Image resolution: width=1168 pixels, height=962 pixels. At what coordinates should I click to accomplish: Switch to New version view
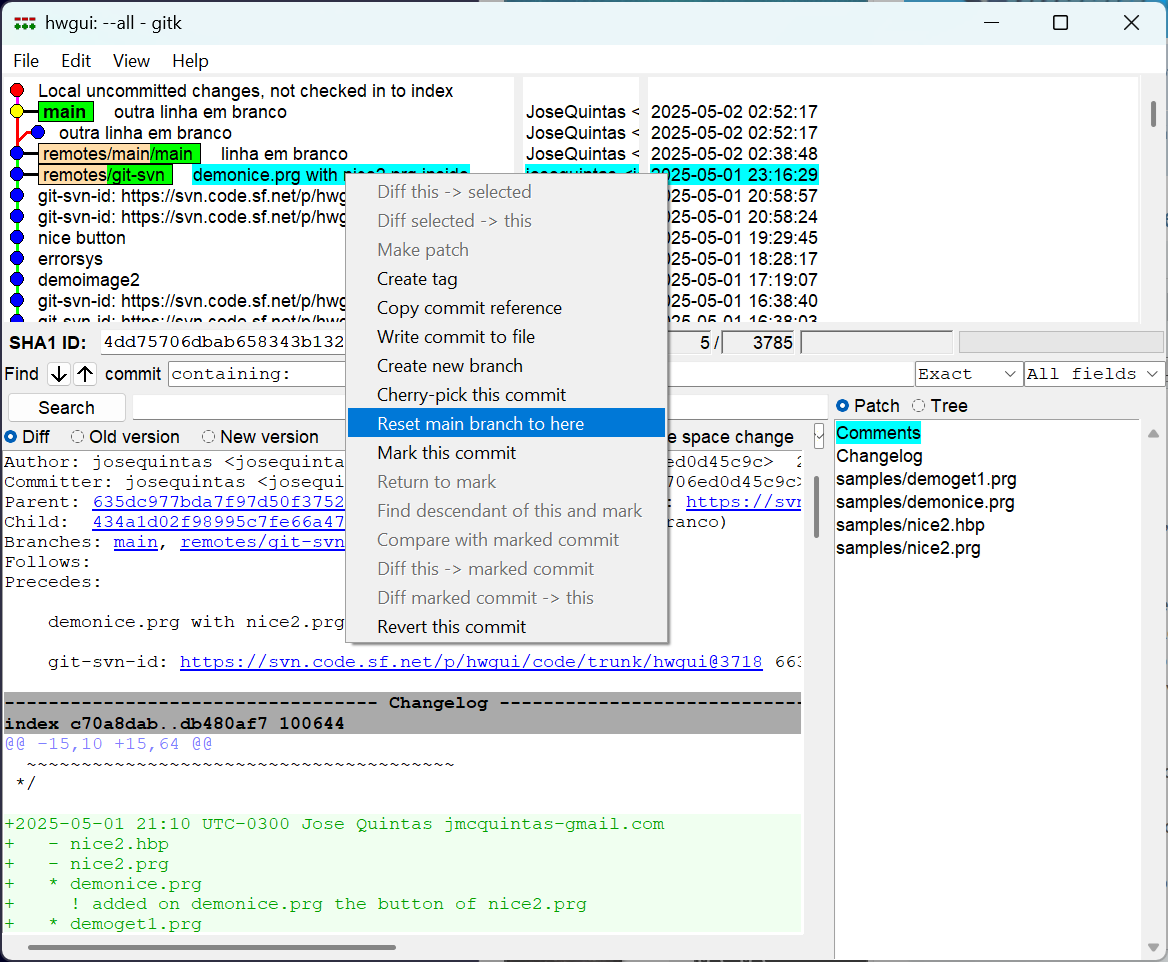point(209,437)
